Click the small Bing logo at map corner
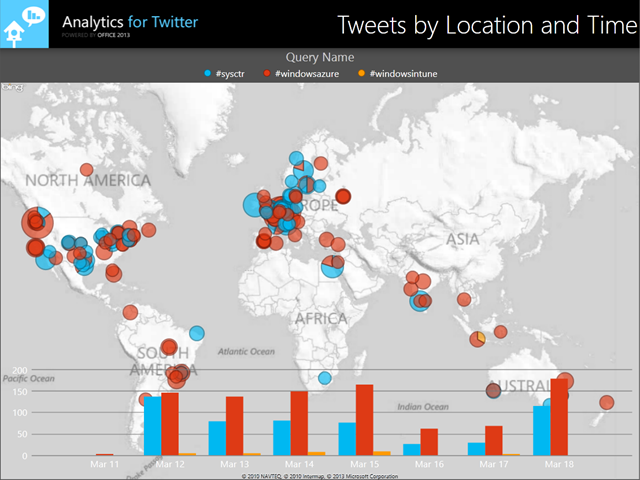640x480 pixels. point(10,88)
